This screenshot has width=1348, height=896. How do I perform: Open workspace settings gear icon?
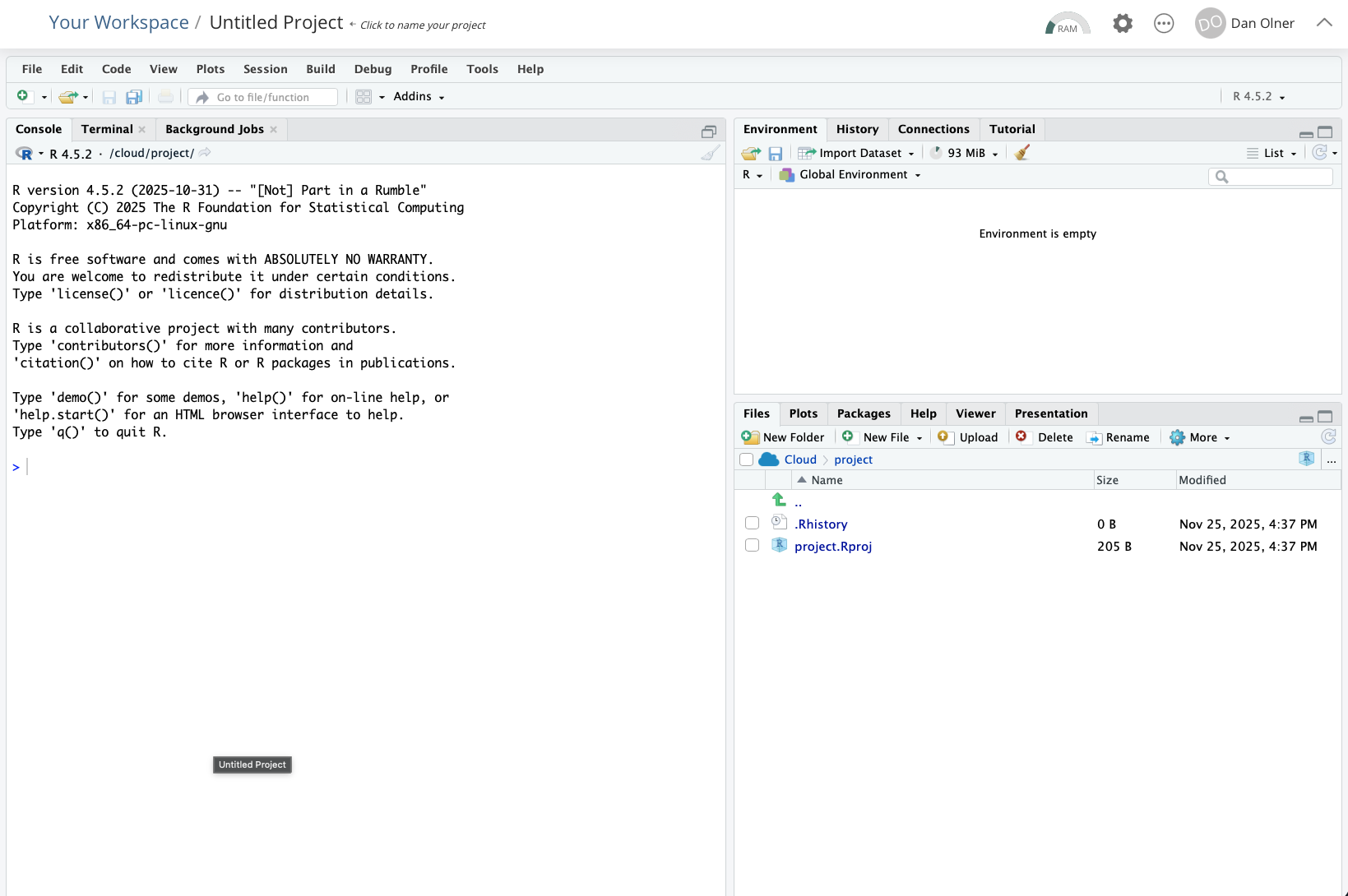tap(1122, 24)
